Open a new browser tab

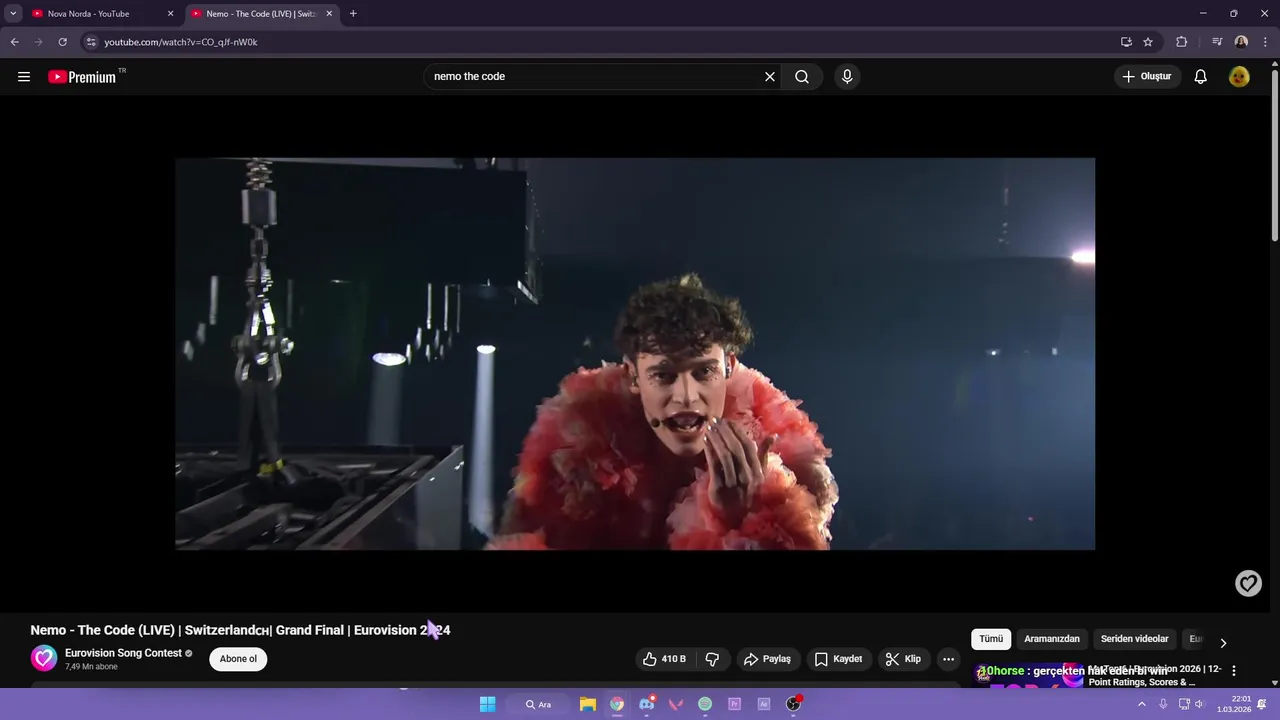(x=353, y=14)
